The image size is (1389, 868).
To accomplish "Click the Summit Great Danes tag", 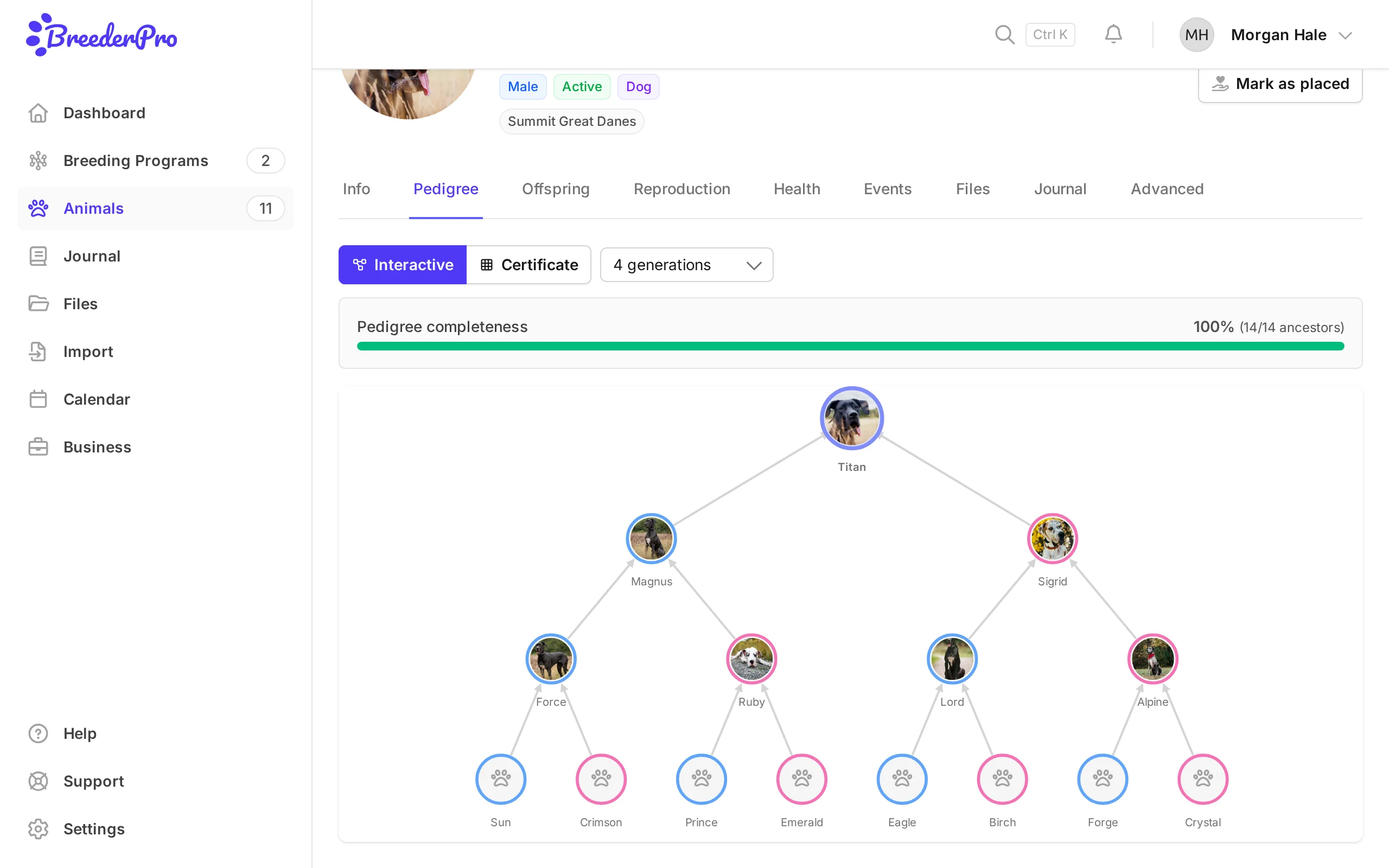I will [572, 121].
